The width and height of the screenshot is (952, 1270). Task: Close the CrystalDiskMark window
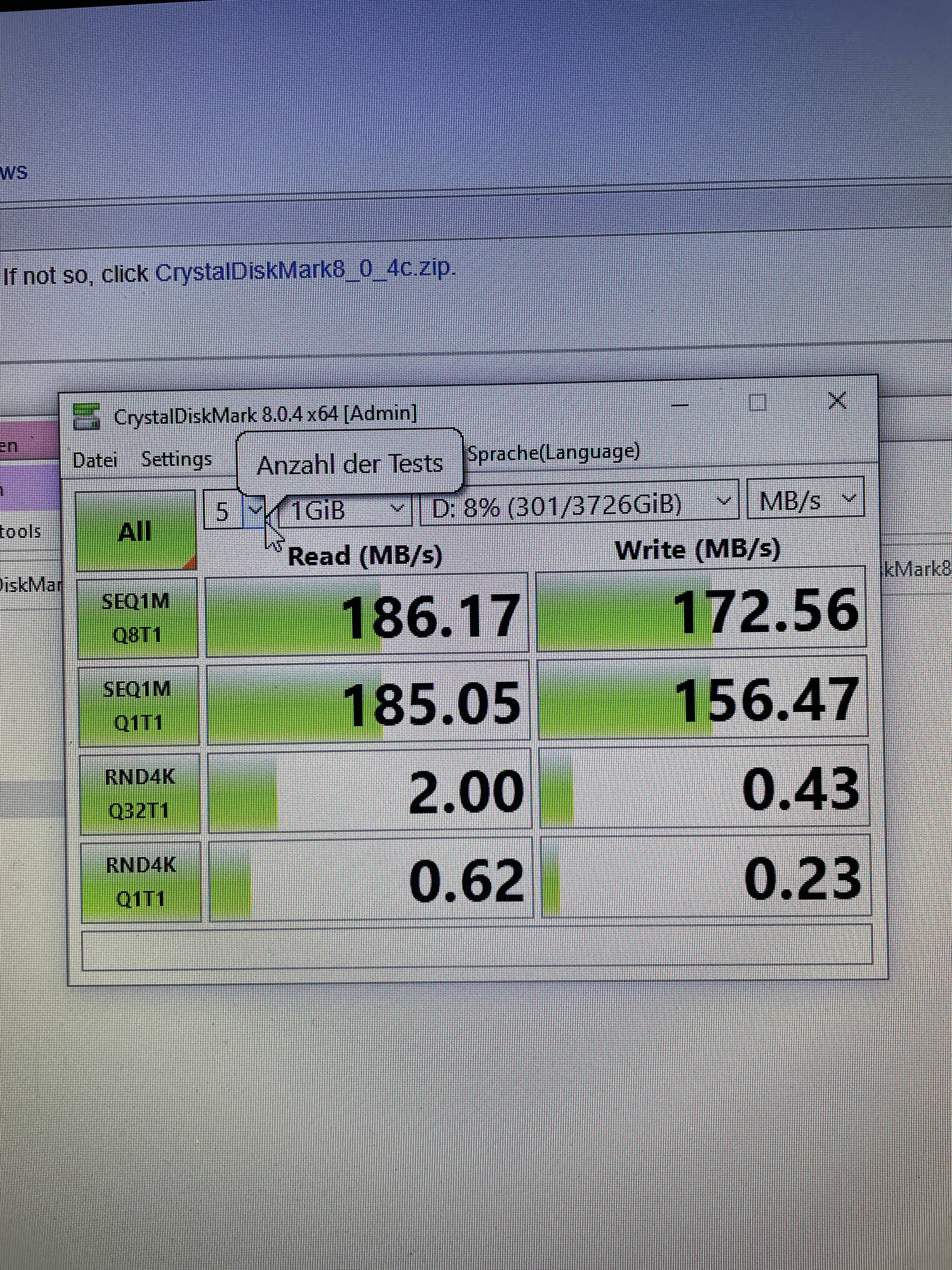pos(838,401)
